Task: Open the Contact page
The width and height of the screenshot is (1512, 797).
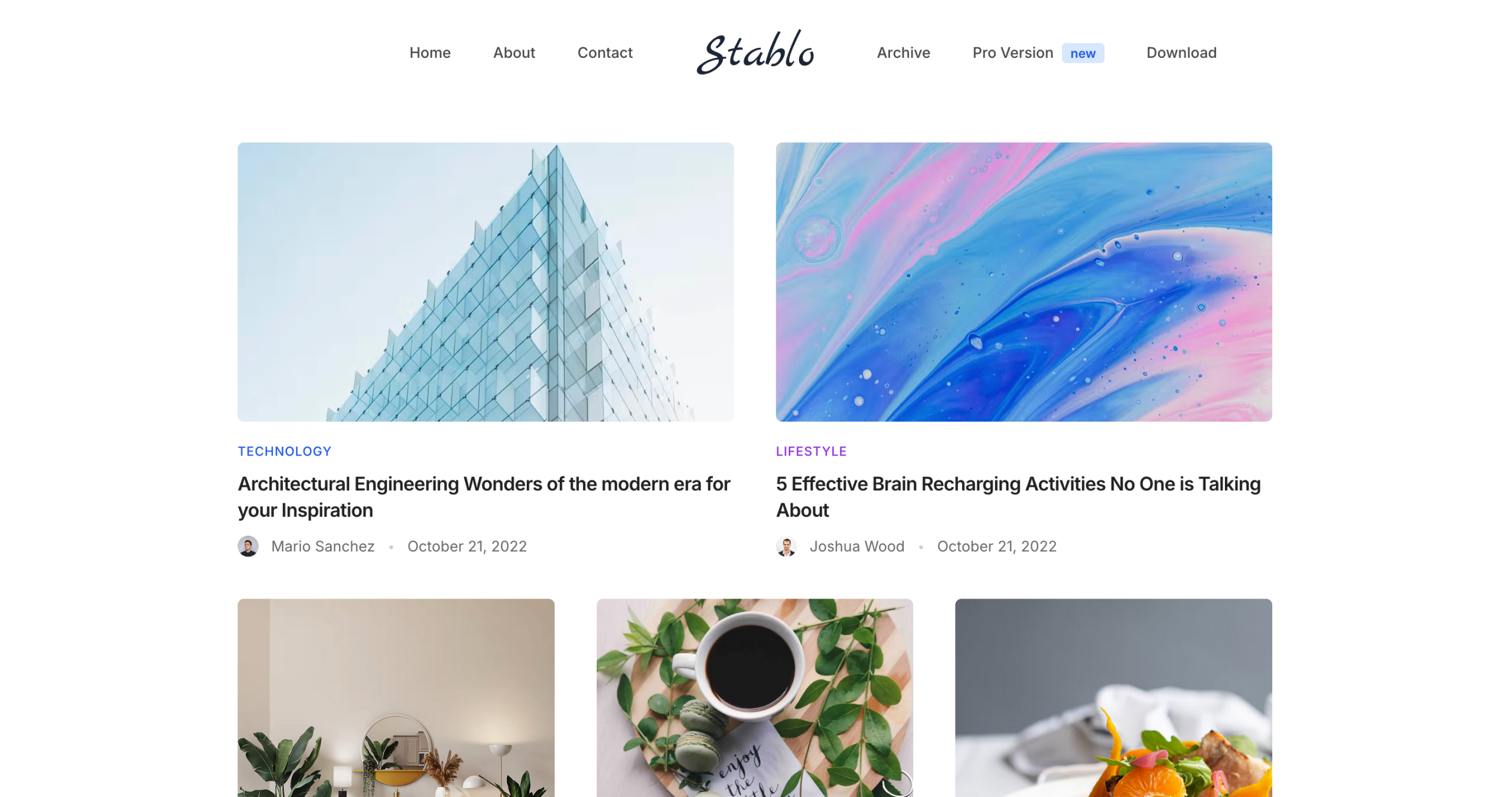Action: [605, 53]
